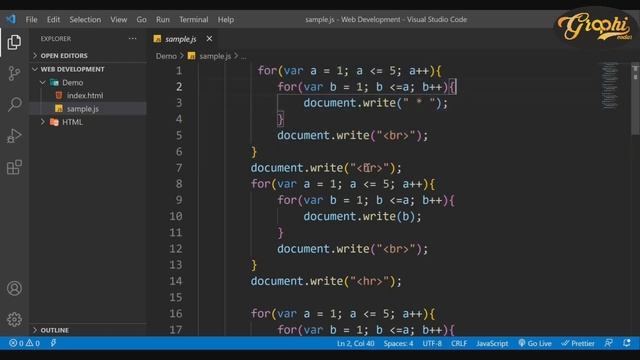Open the Run menu
The height and width of the screenshot is (360, 640).
click(162, 20)
